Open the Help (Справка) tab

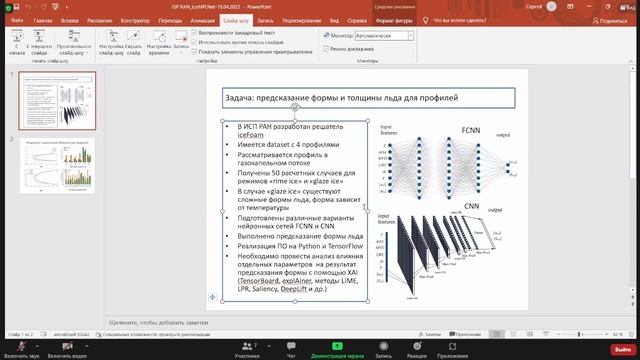click(357, 20)
